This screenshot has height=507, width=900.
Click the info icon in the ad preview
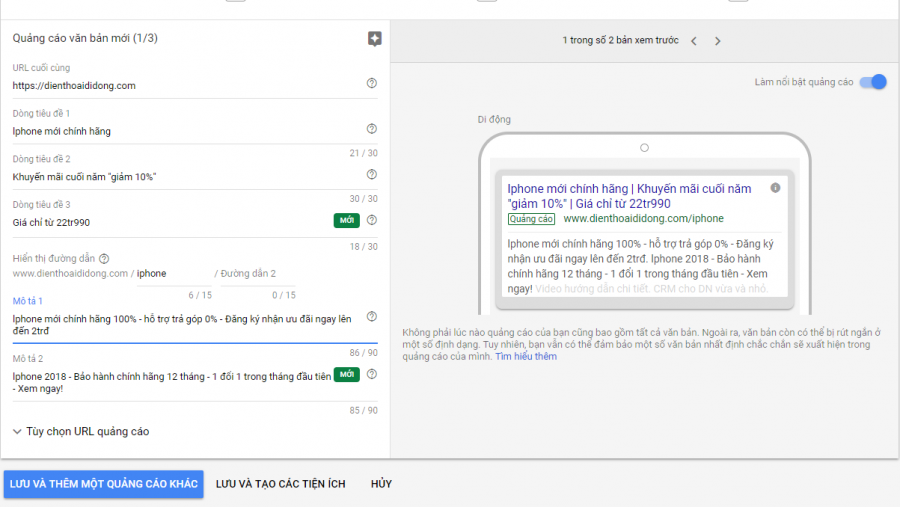click(x=775, y=188)
